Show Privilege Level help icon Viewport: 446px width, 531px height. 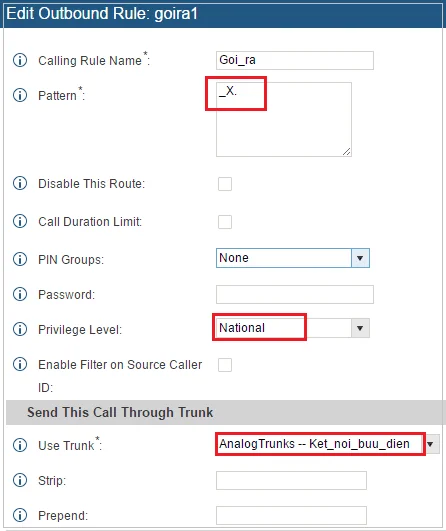pos(20,329)
